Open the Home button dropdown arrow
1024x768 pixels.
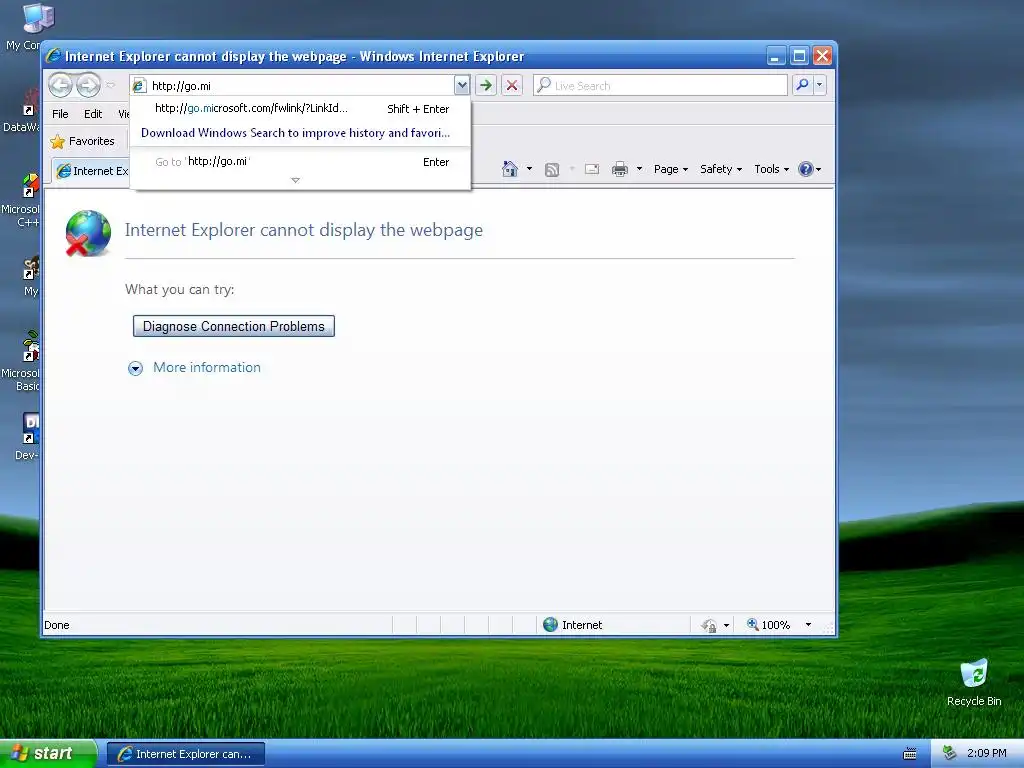pyautogui.click(x=529, y=169)
